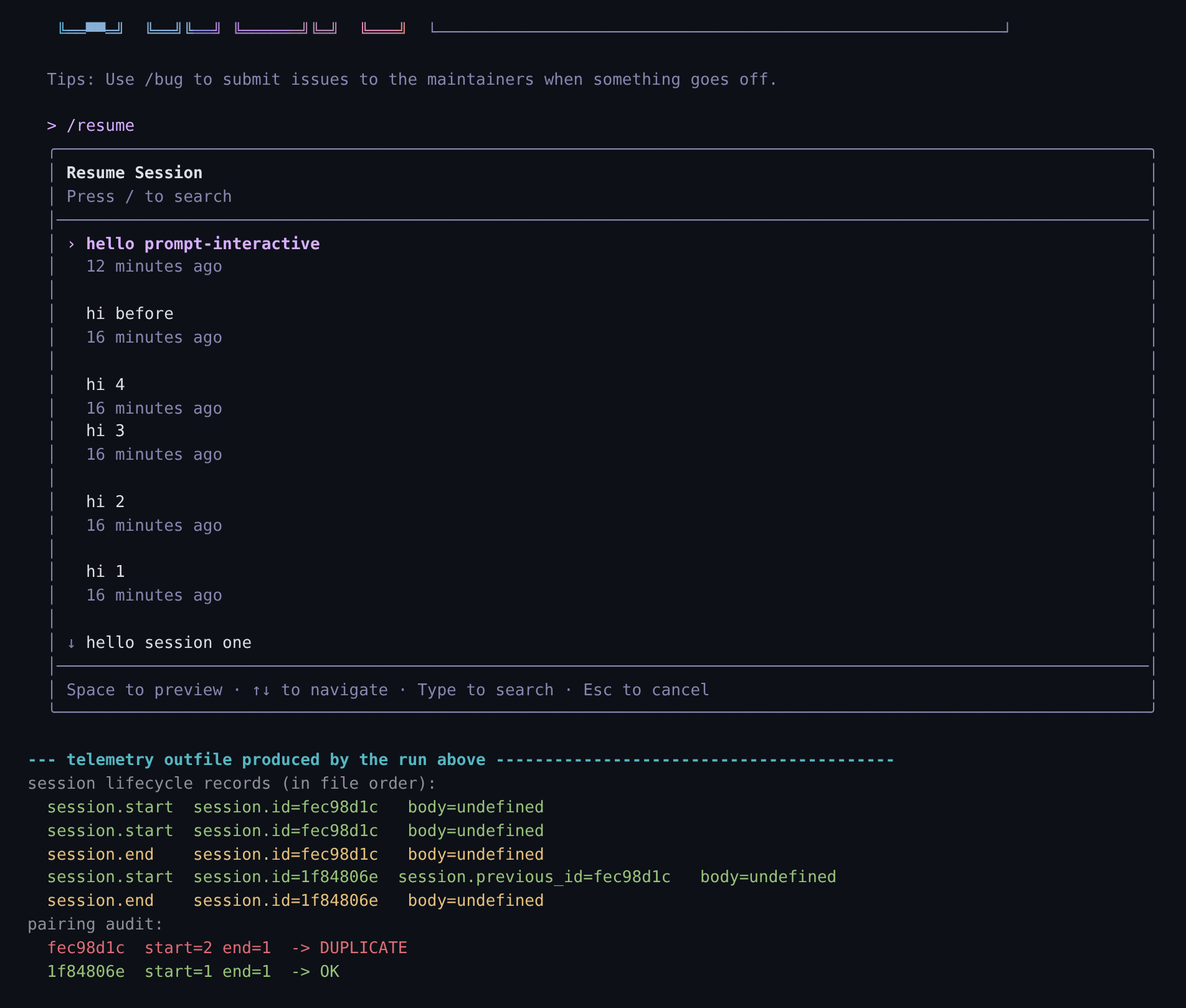Screen dimensions: 1186x1008
Task: Select the hello session one entry
Action: pos(169,642)
